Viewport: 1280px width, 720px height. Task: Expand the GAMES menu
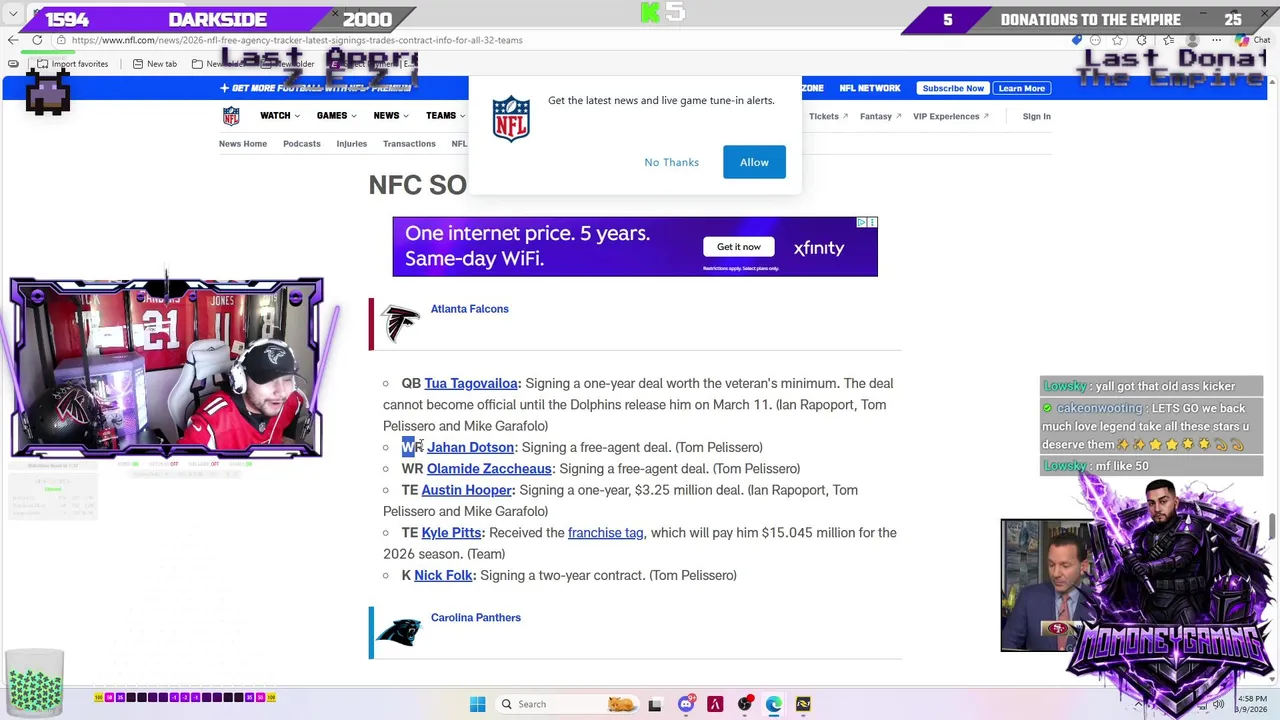click(335, 116)
